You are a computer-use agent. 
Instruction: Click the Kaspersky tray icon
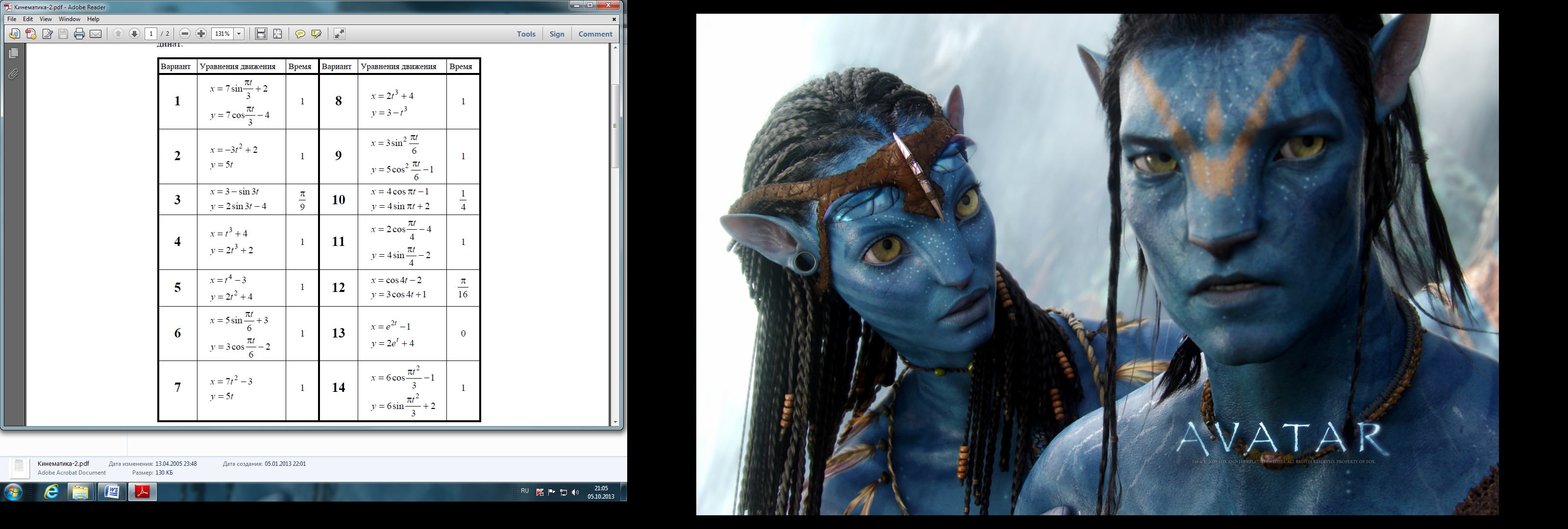click(x=539, y=492)
